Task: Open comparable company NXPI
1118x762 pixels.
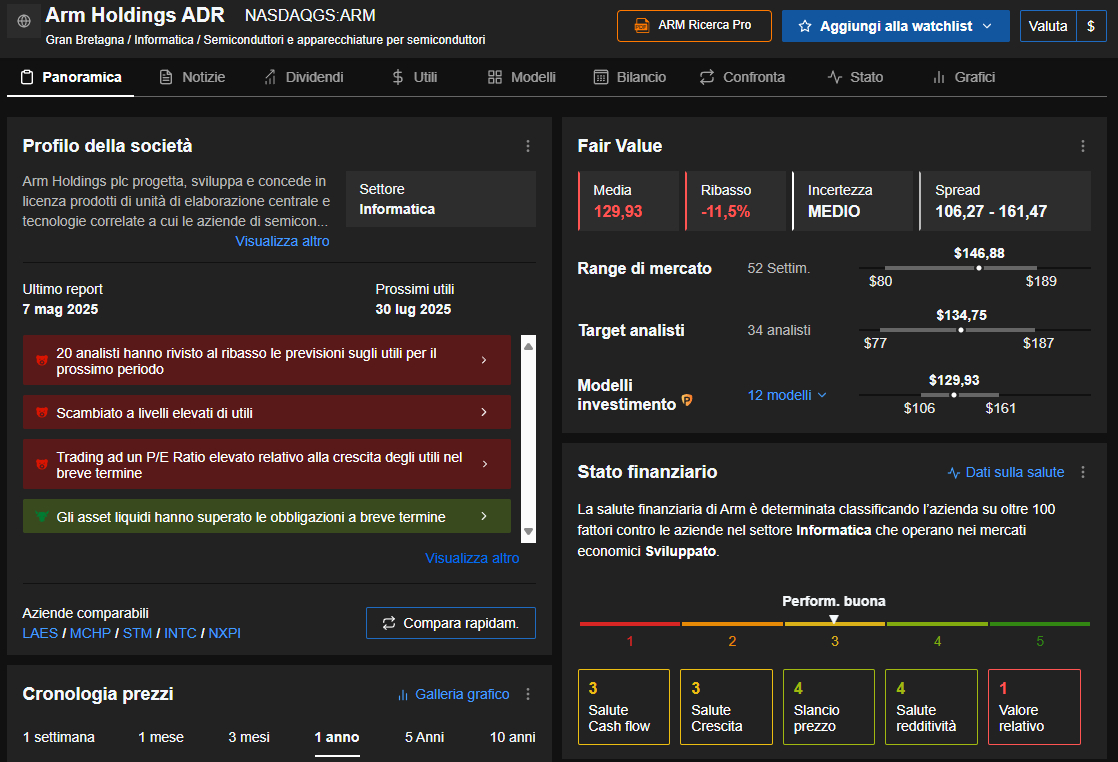Action: pos(225,634)
